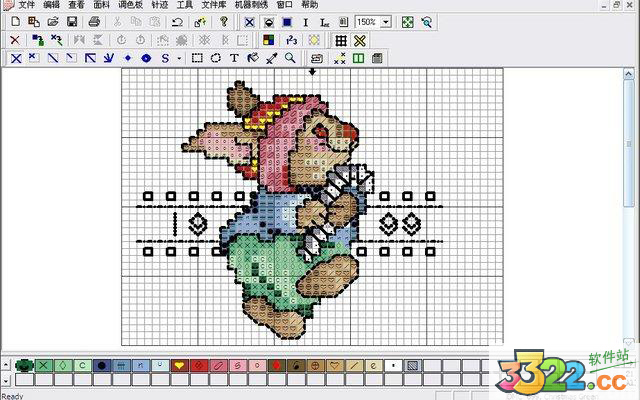Click the color replace icon with green bucket
The image size is (640, 400).
38,40
